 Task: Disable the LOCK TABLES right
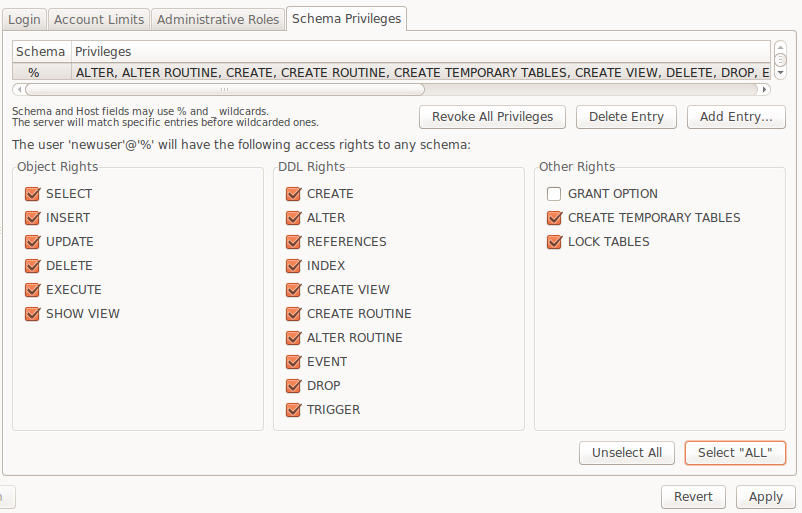click(554, 242)
